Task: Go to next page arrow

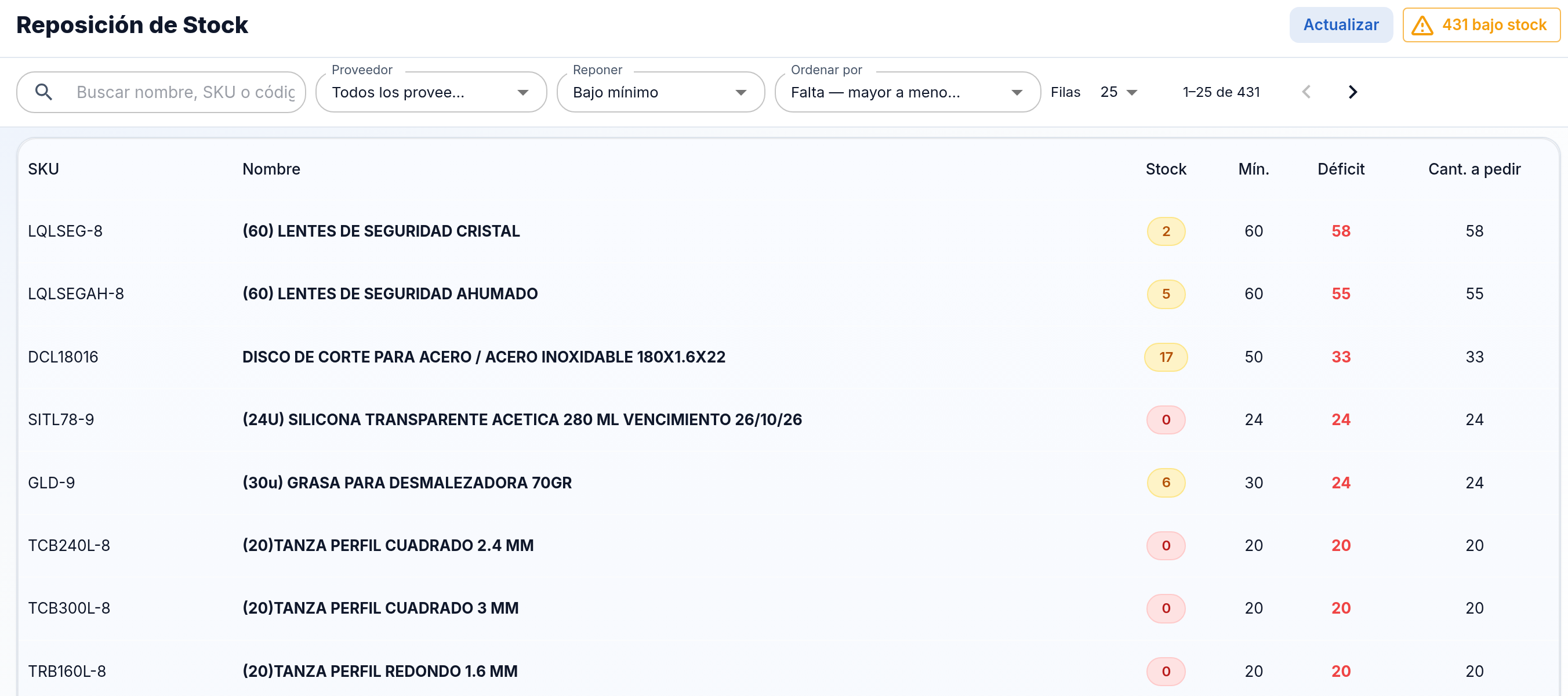Action: (1352, 92)
